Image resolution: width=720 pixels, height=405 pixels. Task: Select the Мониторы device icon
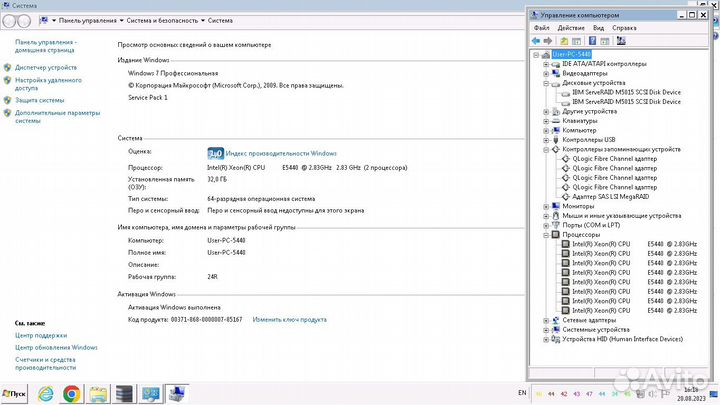[x=556, y=206]
